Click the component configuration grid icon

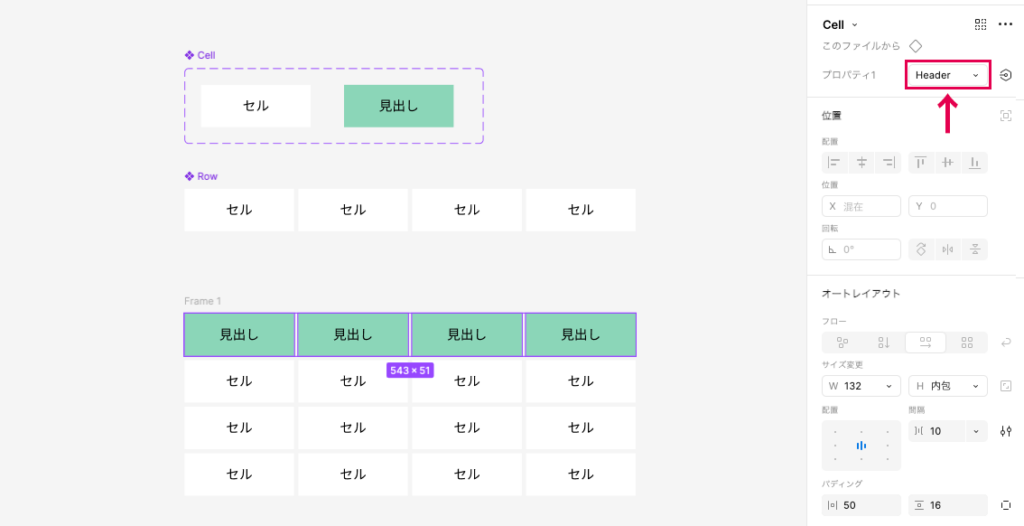pyautogui.click(x=980, y=24)
